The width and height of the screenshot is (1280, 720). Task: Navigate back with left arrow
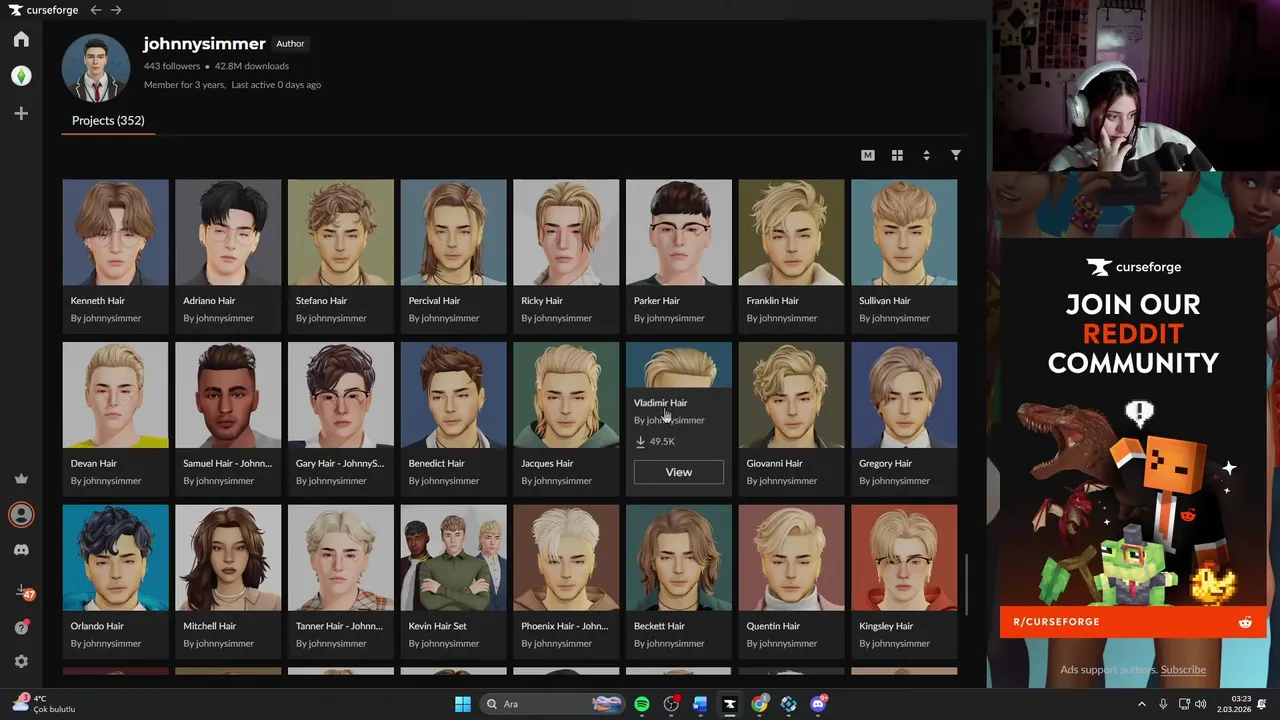[95, 10]
